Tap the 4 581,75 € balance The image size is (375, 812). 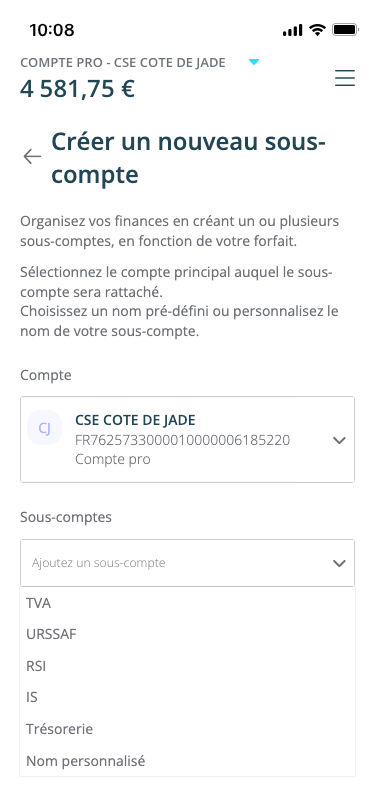click(x=78, y=89)
